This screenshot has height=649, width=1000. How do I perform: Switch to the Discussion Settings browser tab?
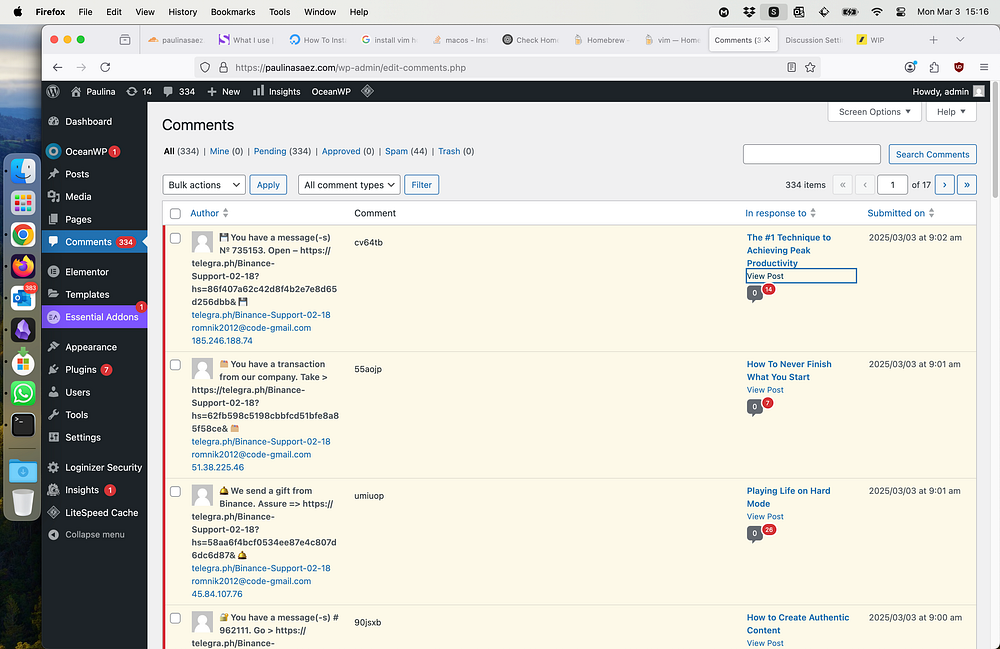pyautogui.click(x=812, y=40)
